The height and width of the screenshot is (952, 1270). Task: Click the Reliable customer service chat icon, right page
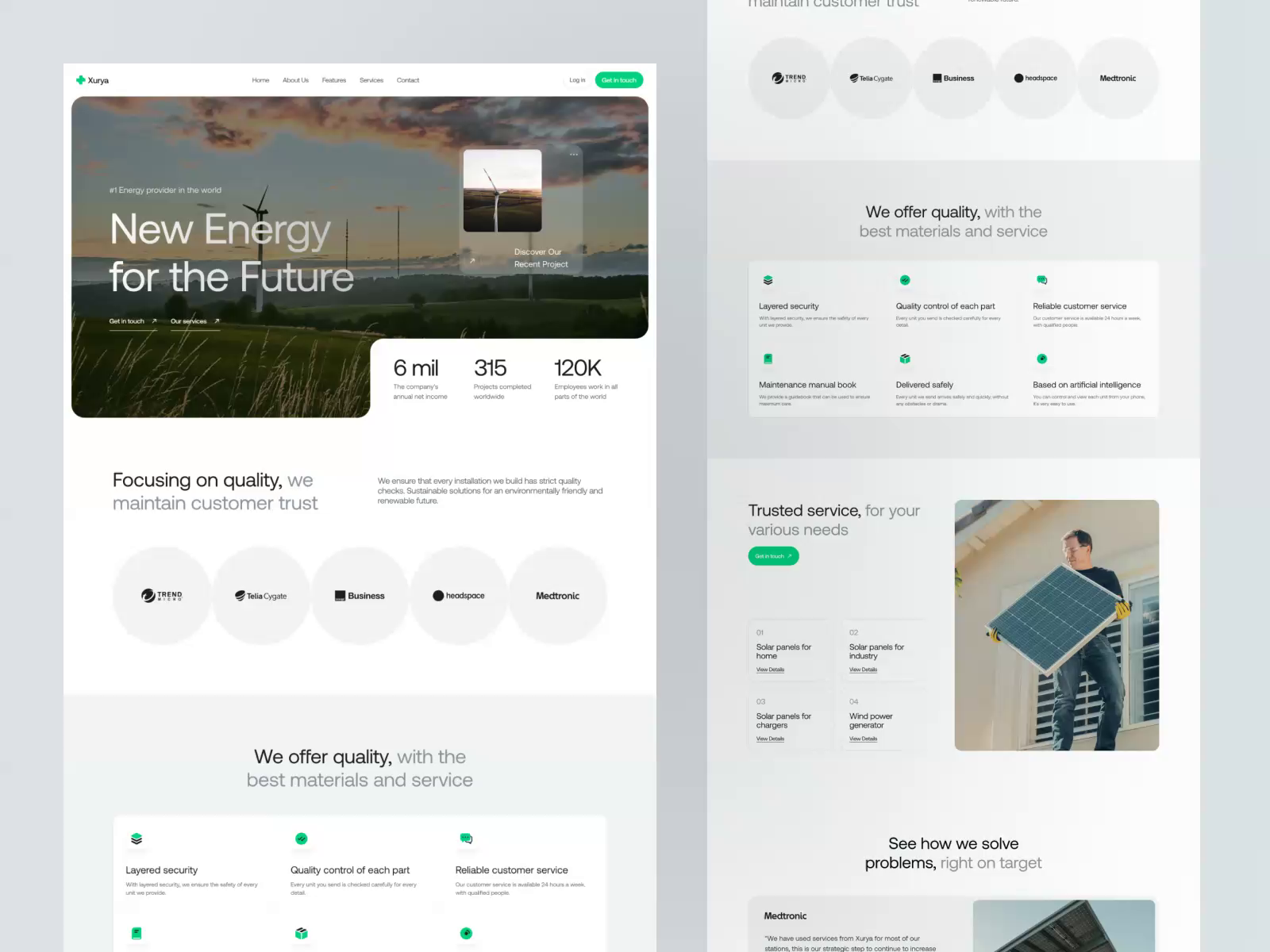pyautogui.click(x=1042, y=280)
